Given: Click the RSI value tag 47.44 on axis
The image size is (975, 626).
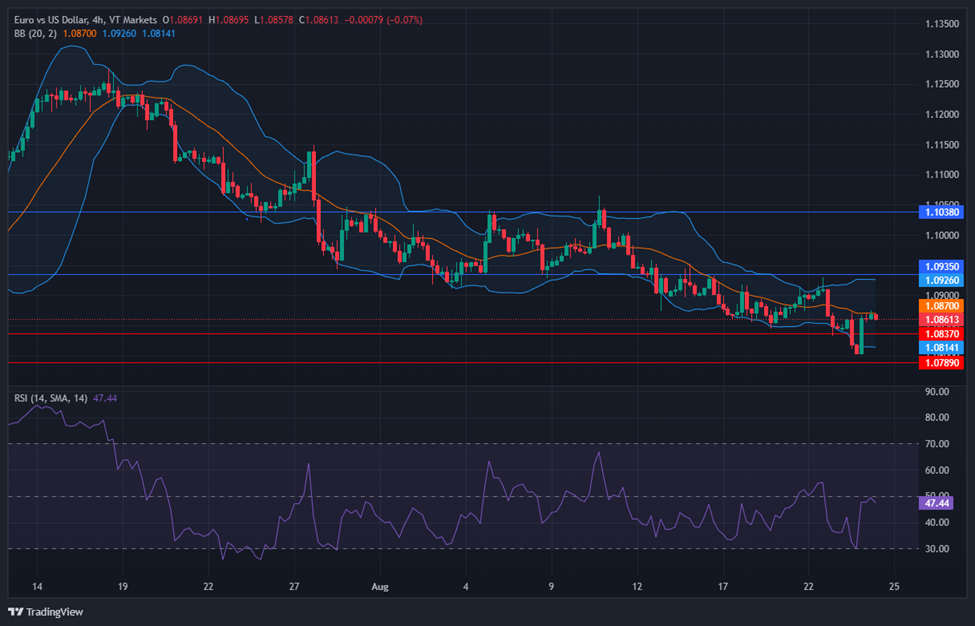Looking at the screenshot, I should click(941, 505).
